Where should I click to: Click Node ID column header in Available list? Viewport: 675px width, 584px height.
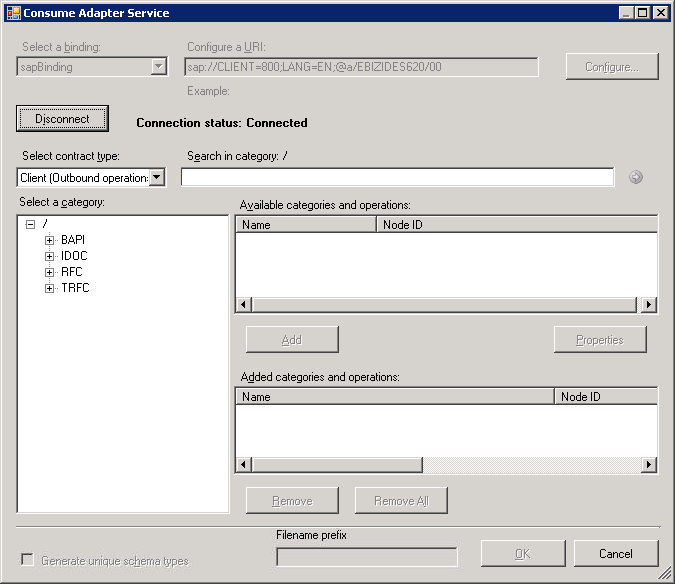point(517,225)
